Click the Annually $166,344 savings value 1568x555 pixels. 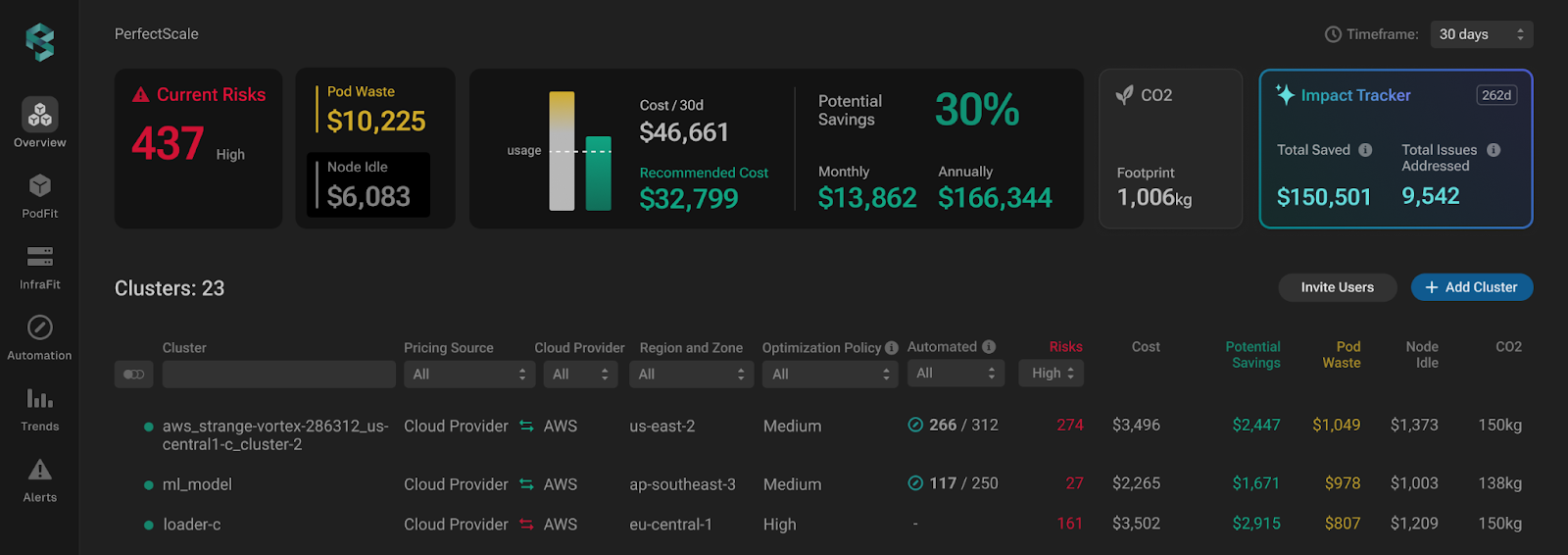point(995,199)
